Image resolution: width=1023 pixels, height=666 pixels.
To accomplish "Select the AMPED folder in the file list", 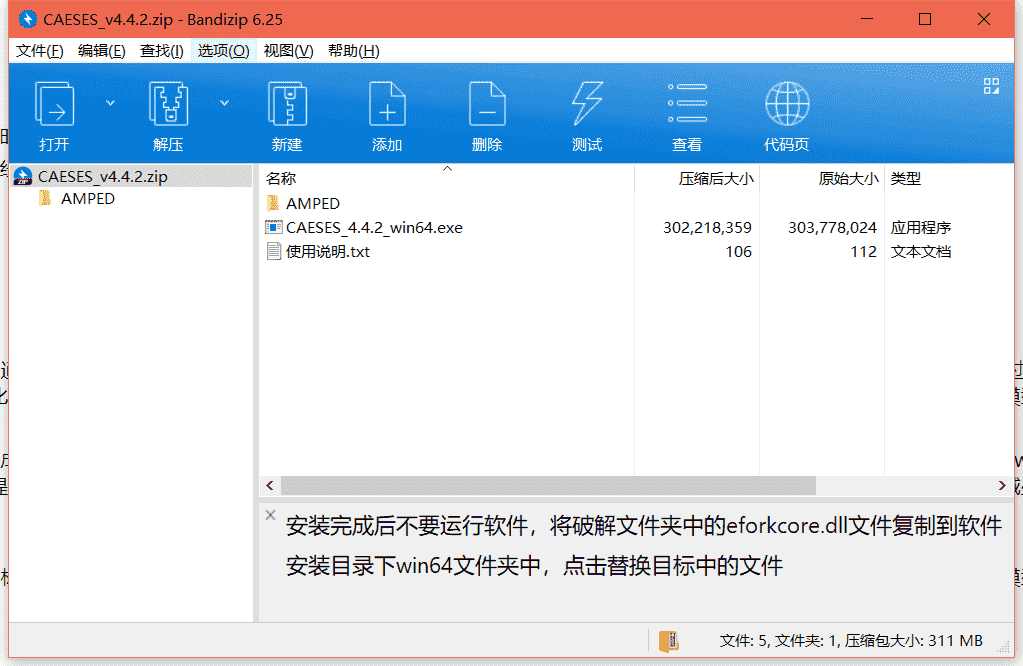I will pos(313,204).
